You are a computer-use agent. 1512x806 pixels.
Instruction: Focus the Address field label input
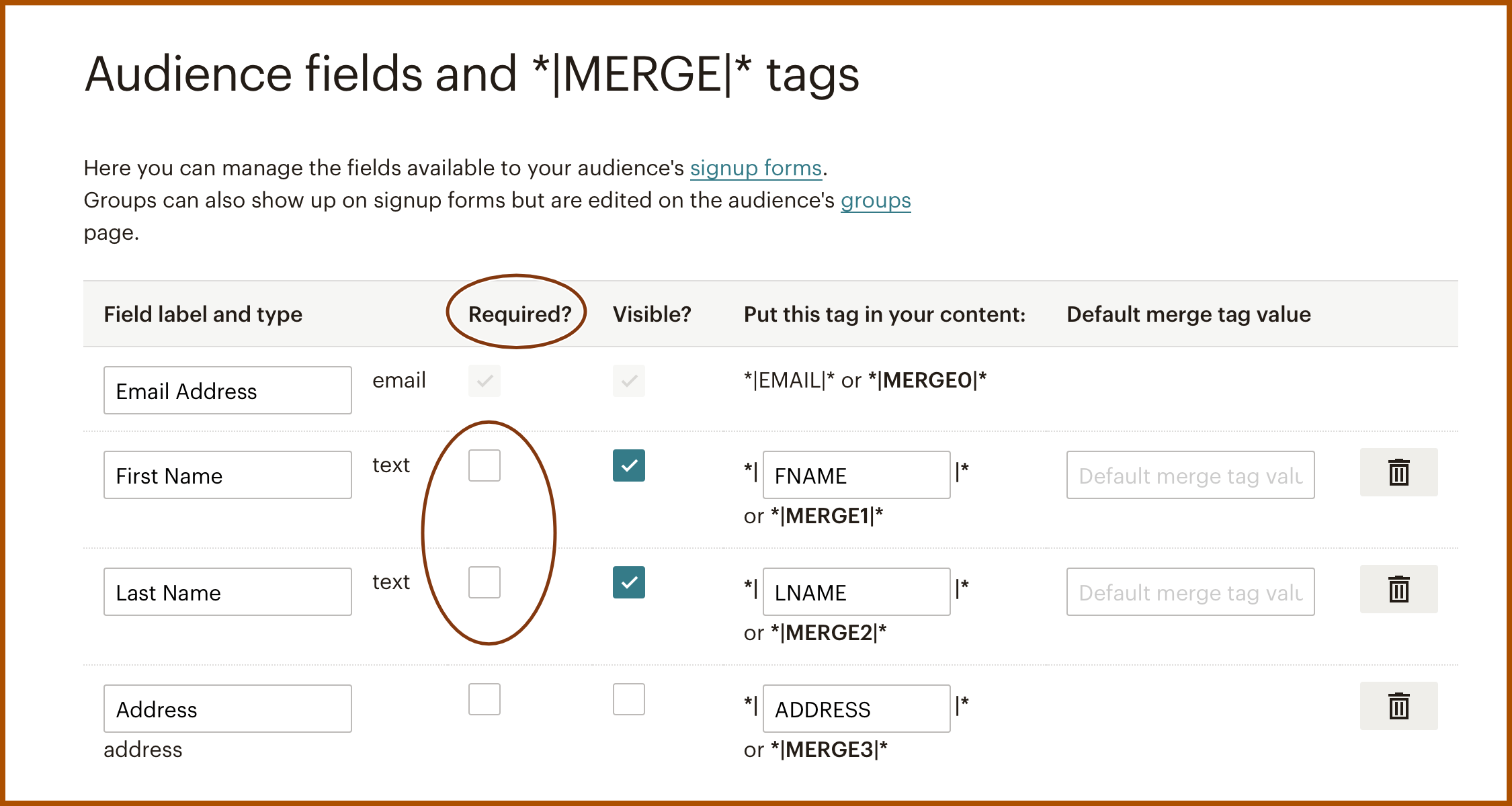(227, 709)
